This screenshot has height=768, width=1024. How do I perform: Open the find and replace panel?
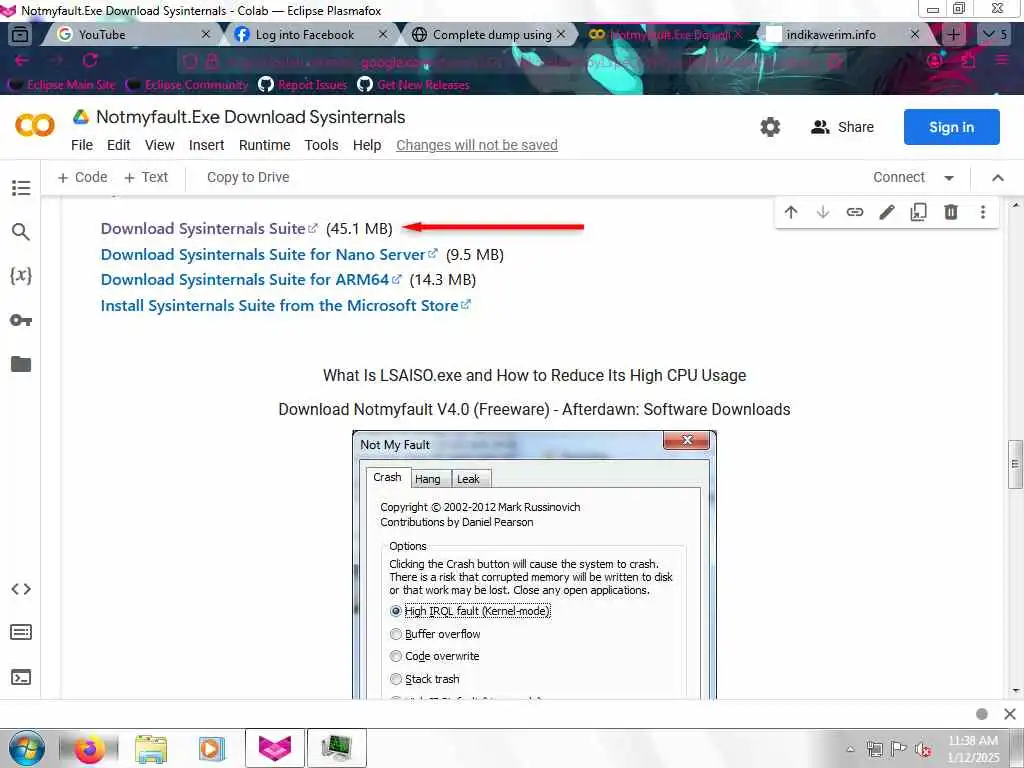click(21, 231)
